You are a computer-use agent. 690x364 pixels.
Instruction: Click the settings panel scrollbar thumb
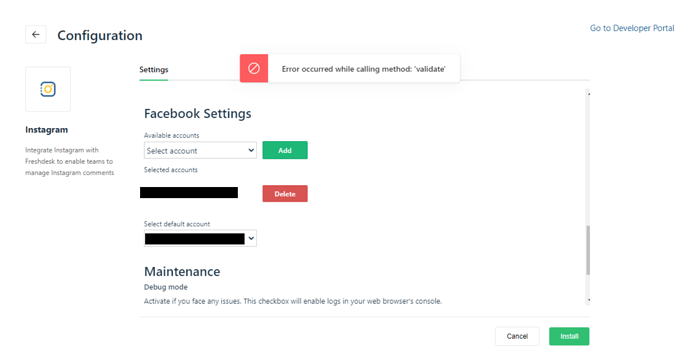click(588, 250)
